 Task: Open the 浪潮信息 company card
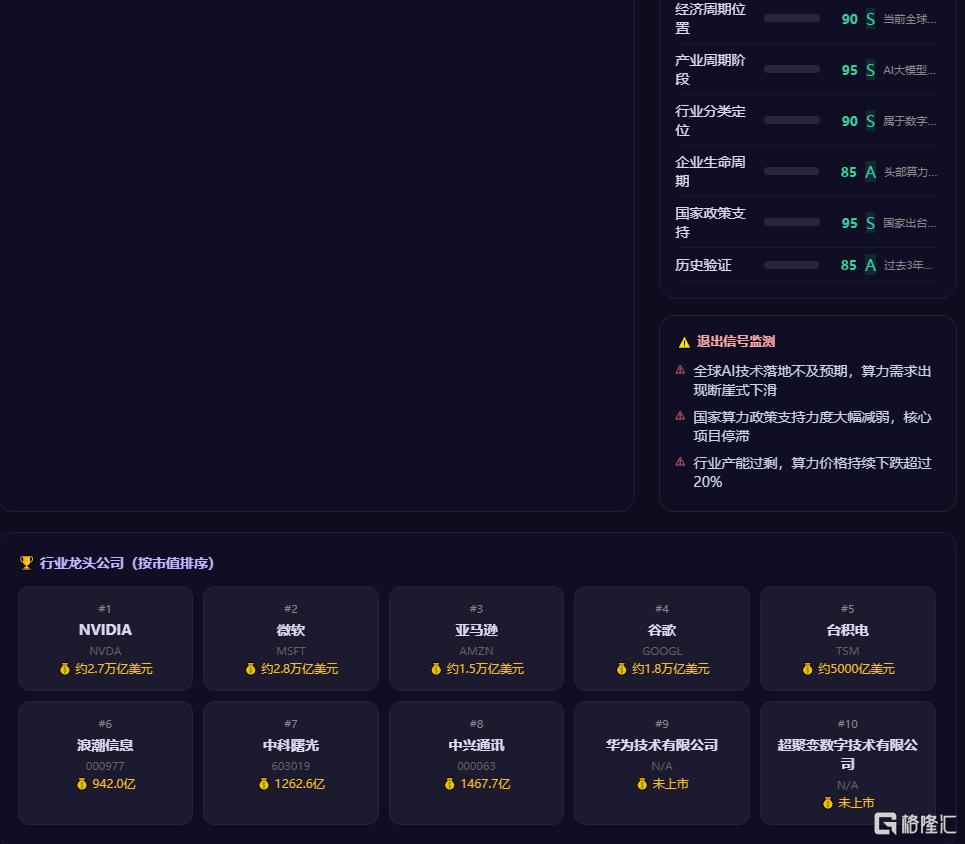[x=105, y=763]
